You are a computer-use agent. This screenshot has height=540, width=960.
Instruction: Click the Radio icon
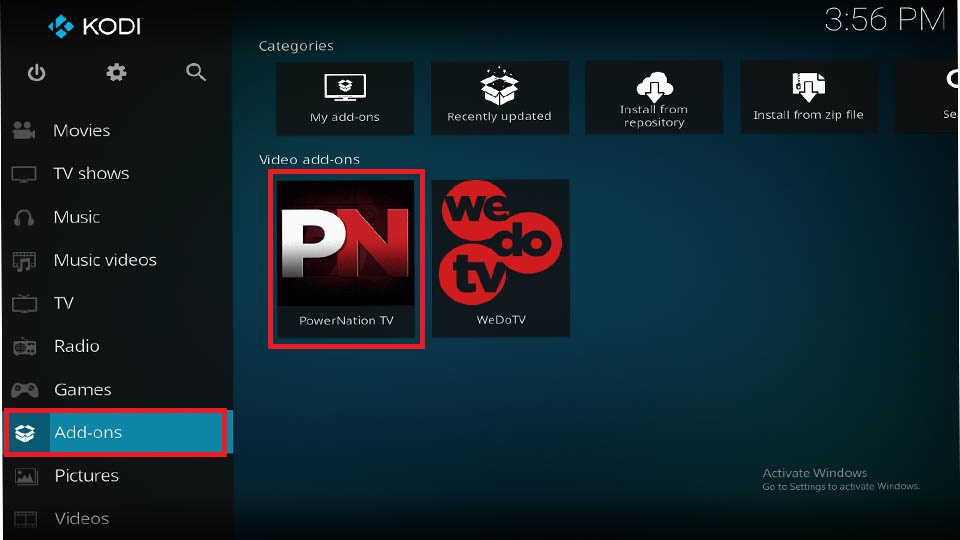(24, 347)
